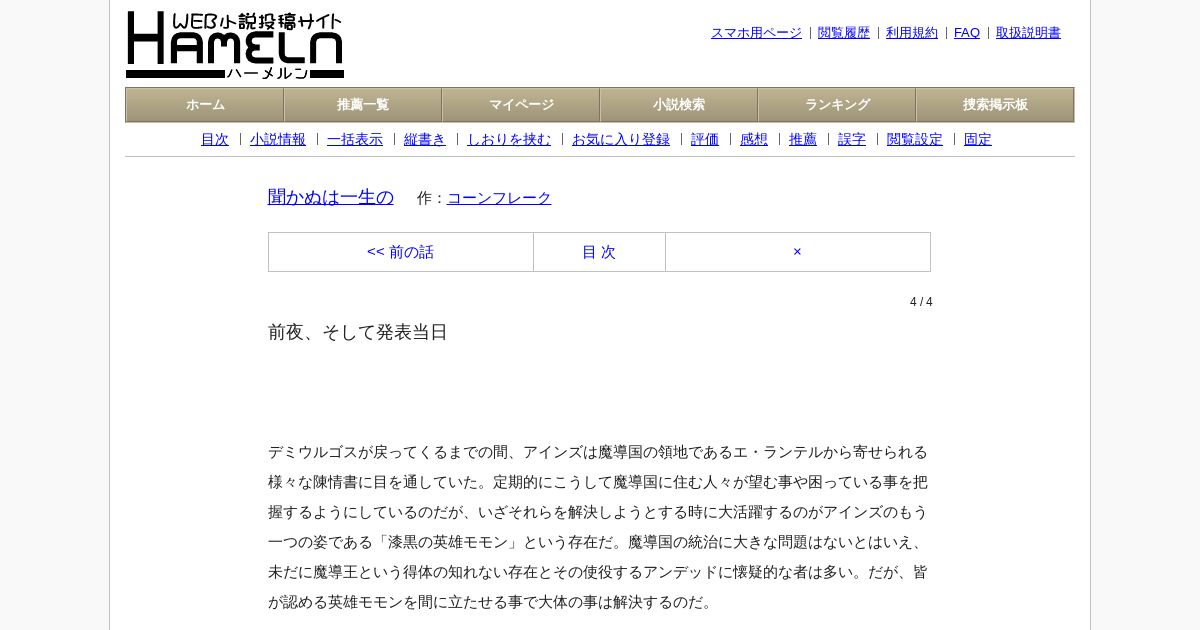Open the 評価 rating link
This screenshot has height=630, width=1200.
tap(705, 140)
